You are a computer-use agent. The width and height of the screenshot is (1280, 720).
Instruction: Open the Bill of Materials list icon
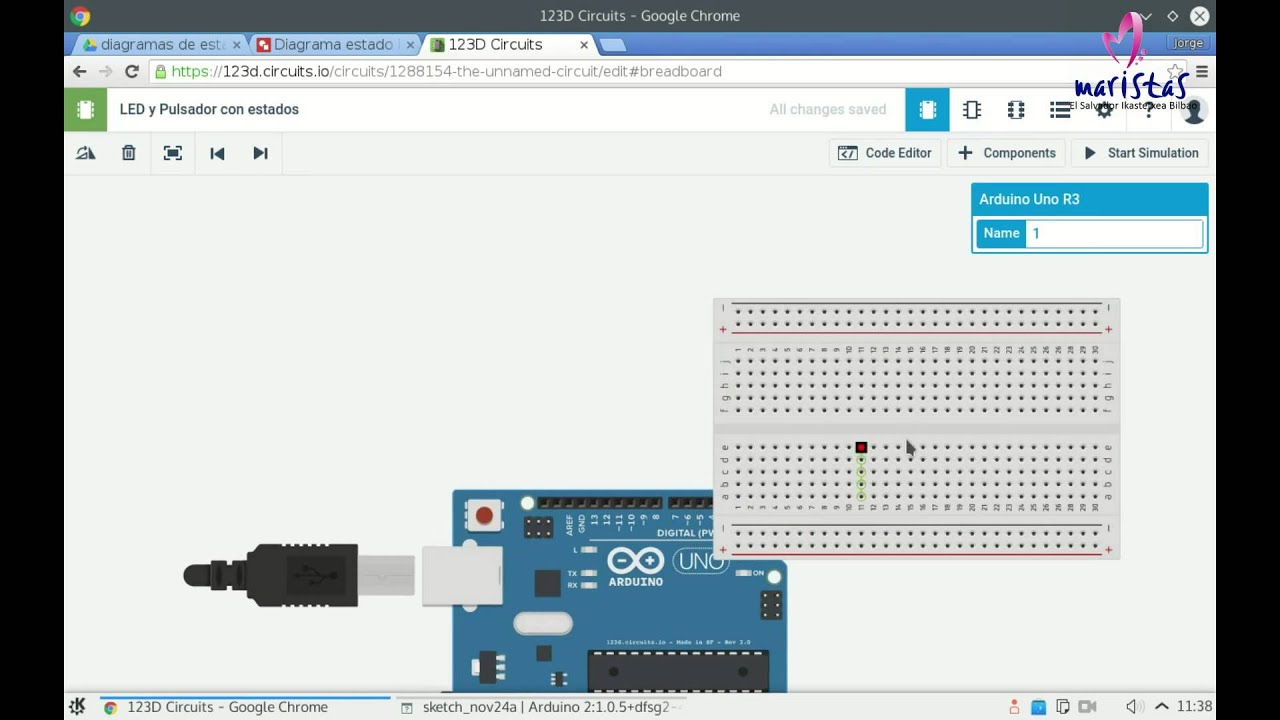point(1060,110)
